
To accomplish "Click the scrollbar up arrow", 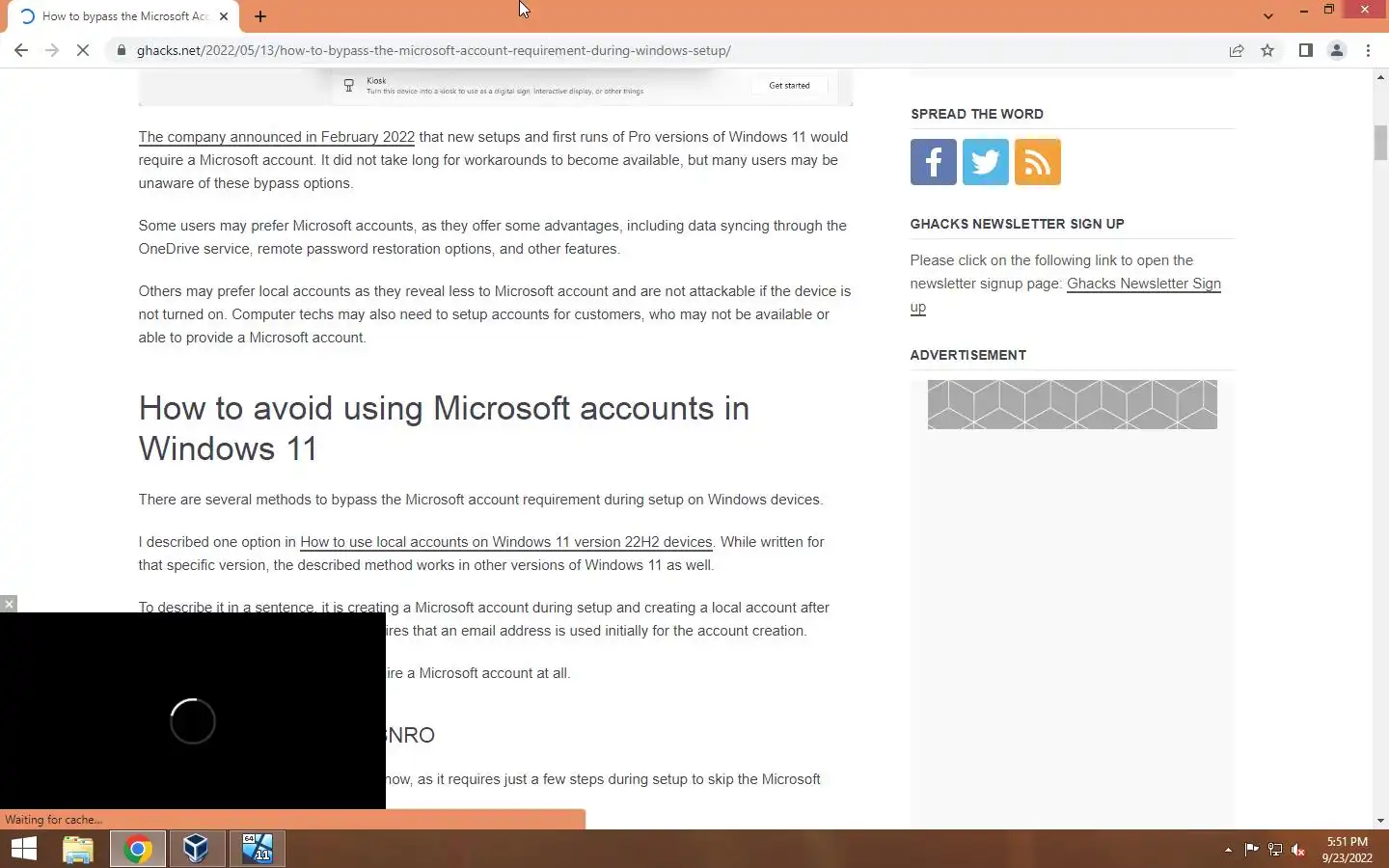I will 1380,77.
